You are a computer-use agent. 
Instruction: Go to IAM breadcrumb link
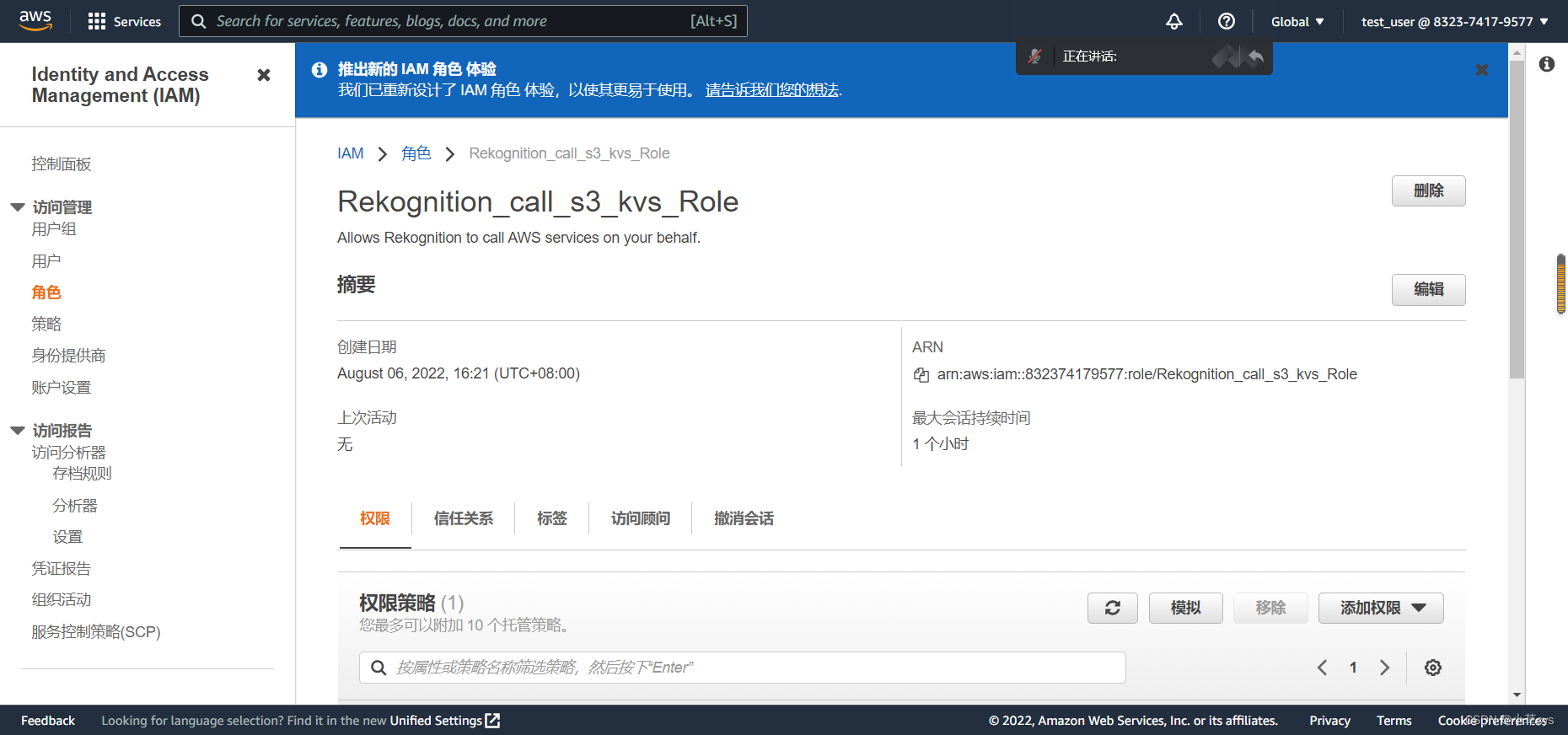351,153
